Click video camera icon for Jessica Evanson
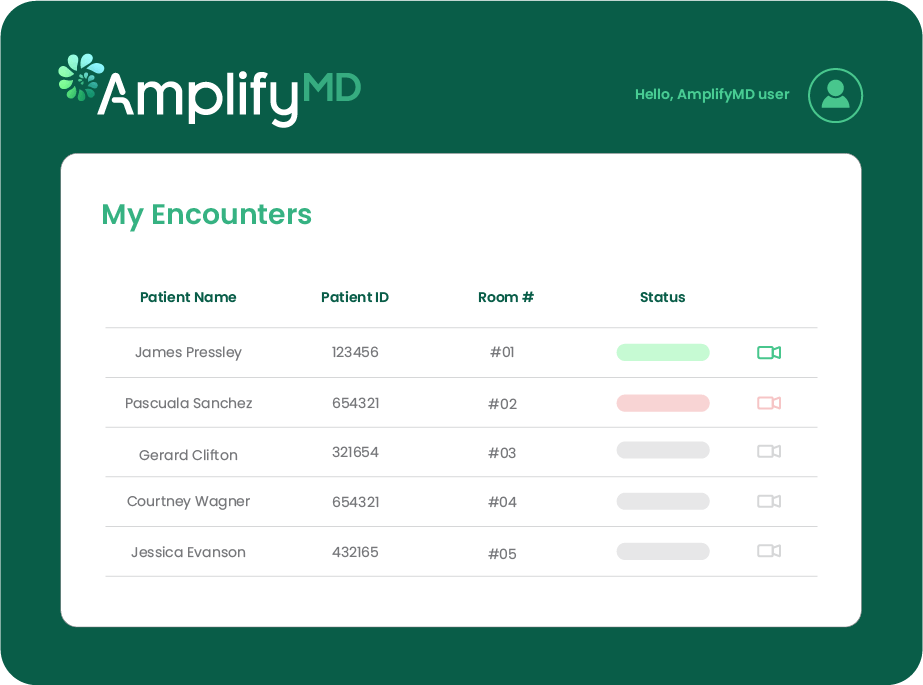This screenshot has width=923, height=685. click(x=769, y=551)
